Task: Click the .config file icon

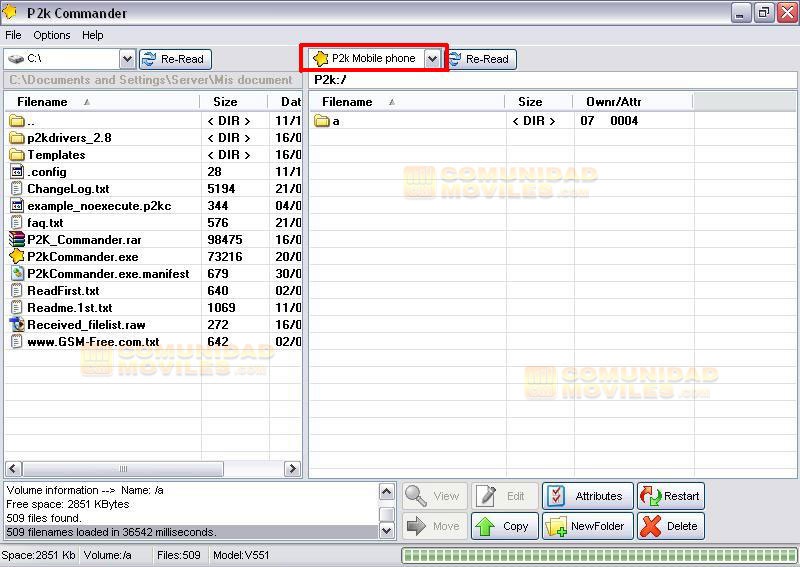Action: click(17, 171)
